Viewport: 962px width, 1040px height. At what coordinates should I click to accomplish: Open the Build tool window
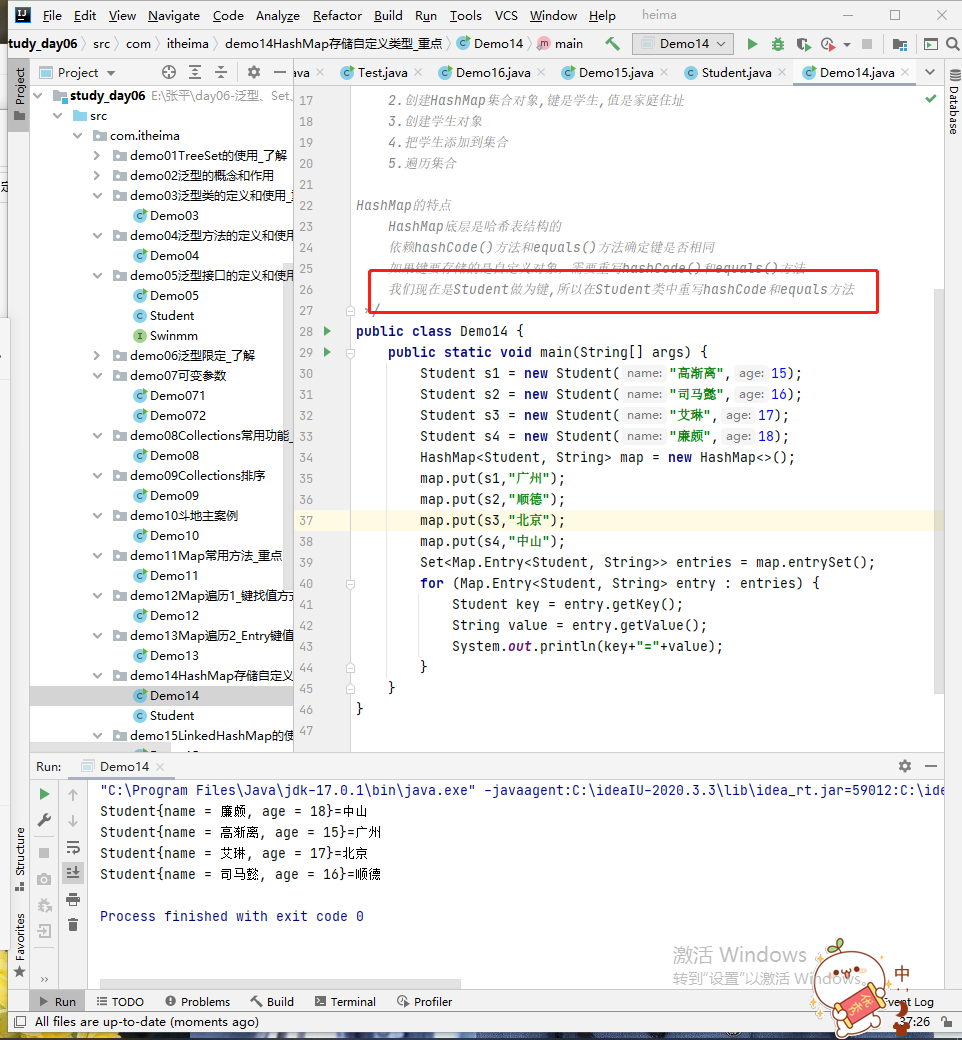click(272, 1002)
